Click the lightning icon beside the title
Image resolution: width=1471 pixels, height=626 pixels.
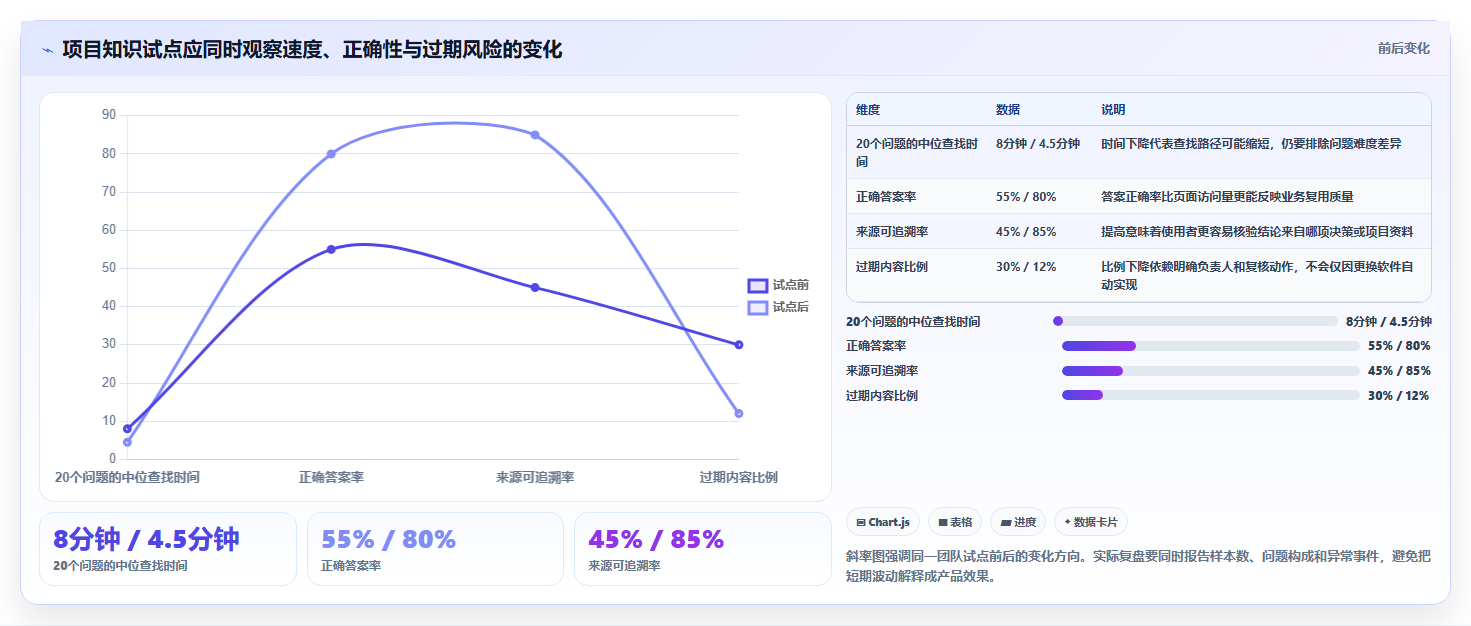click(47, 50)
